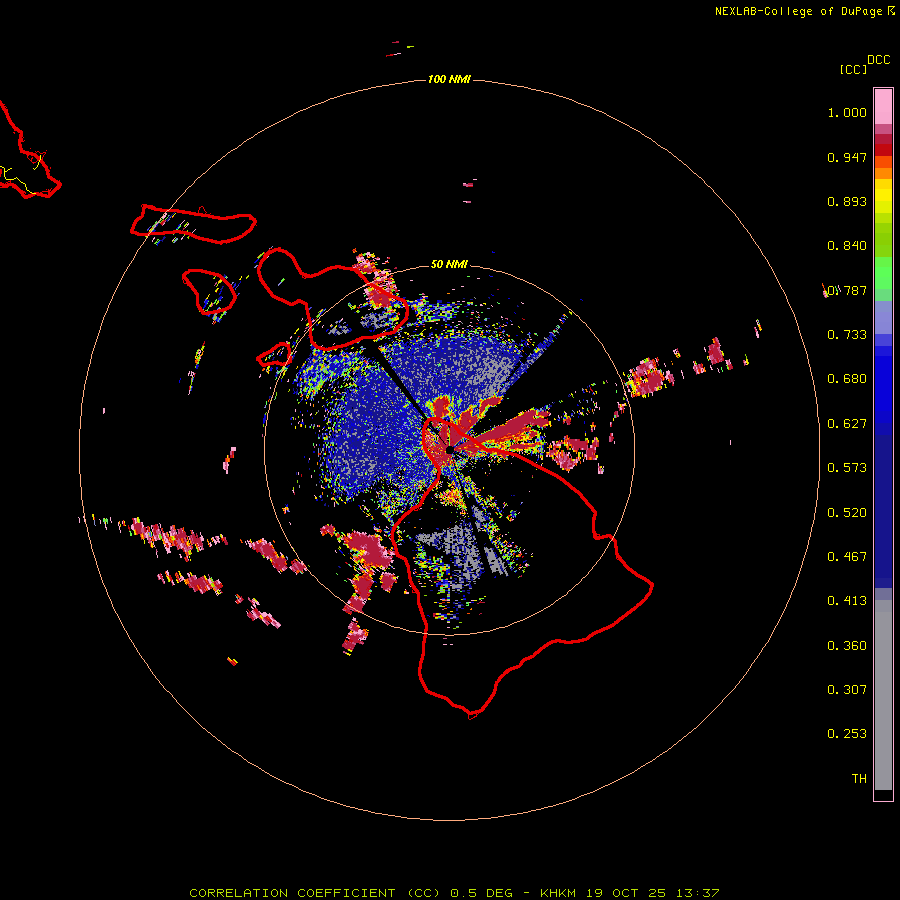Click the 0.893 color scale label
Image resolution: width=900 pixels, height=900 pixels.
pyautogui.click(x=847, y=201)
